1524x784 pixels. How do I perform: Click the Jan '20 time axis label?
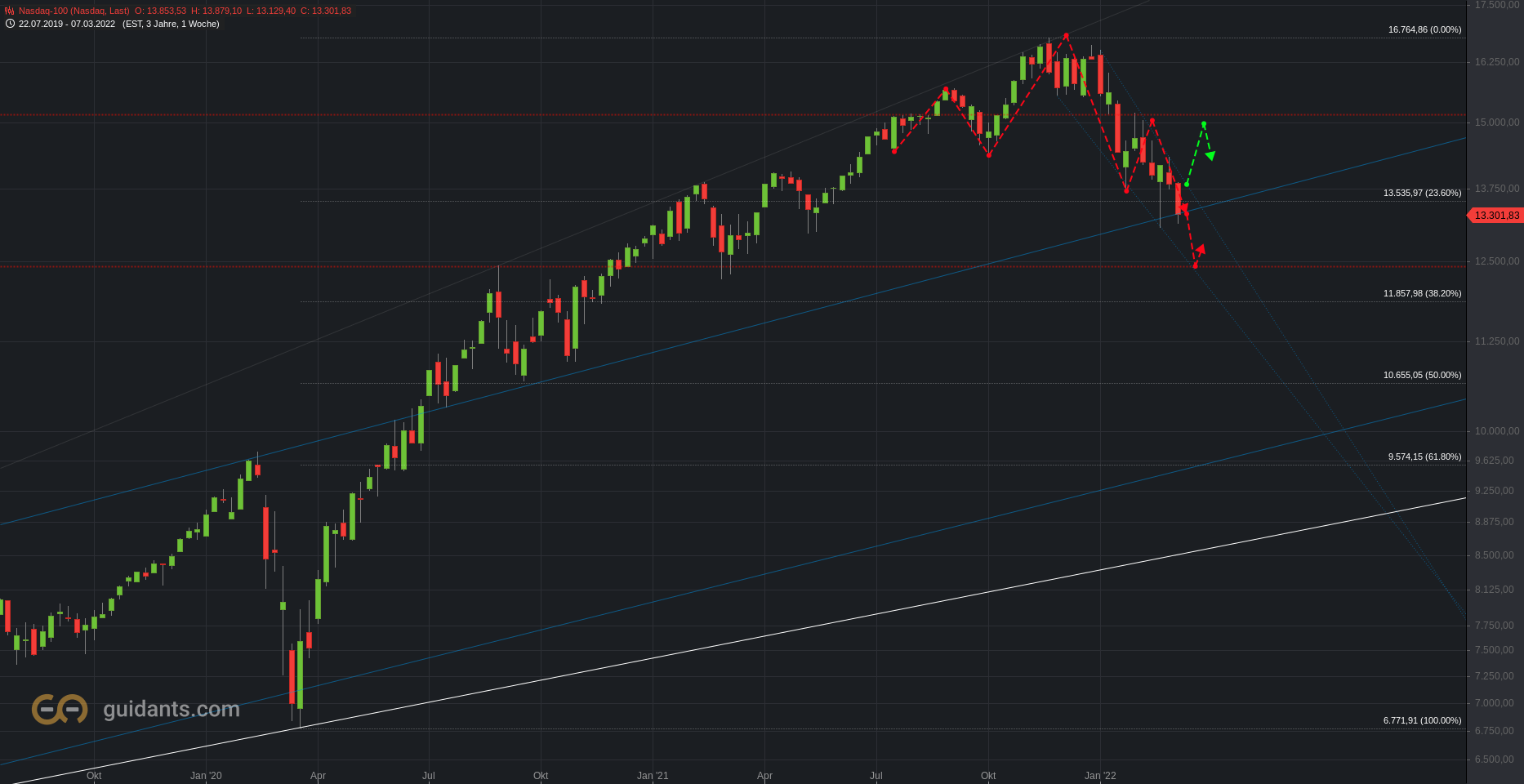(x=206, y=776)
